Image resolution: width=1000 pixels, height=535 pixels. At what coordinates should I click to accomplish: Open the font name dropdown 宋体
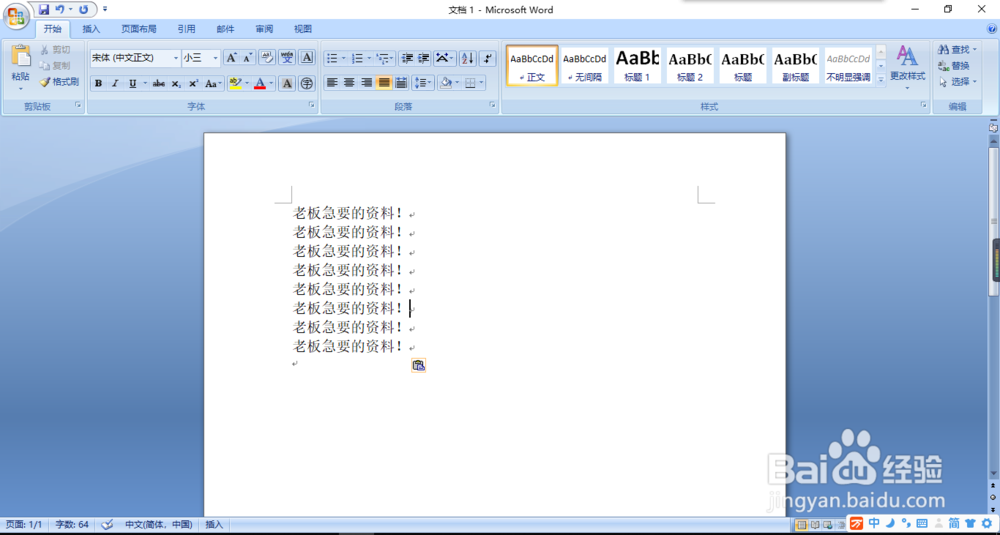pyautogui.click(x=176, y=58)
